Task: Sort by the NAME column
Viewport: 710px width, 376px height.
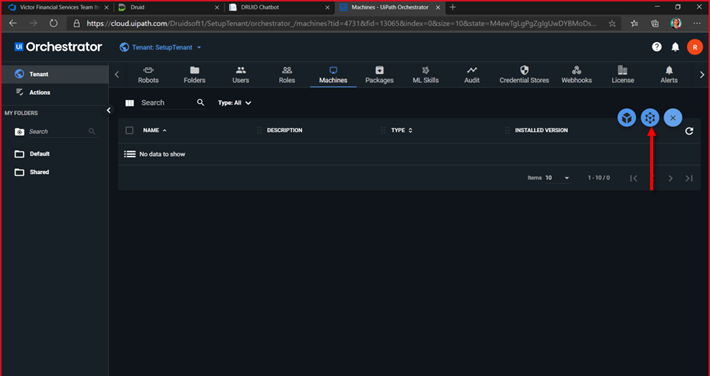Action: [155, 130]
